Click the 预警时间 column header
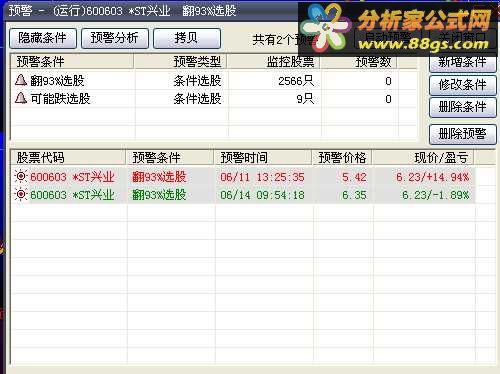 tap(263, 158)
